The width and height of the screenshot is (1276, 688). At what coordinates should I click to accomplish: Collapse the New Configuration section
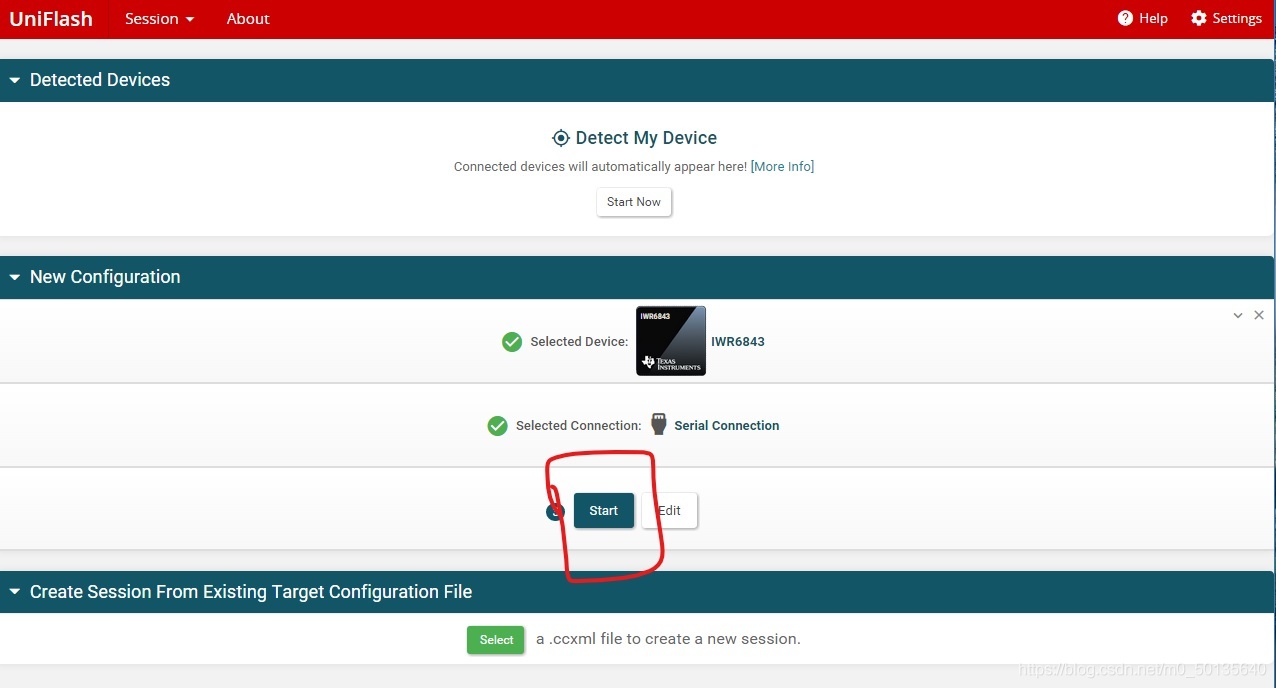tap(15, 278)
